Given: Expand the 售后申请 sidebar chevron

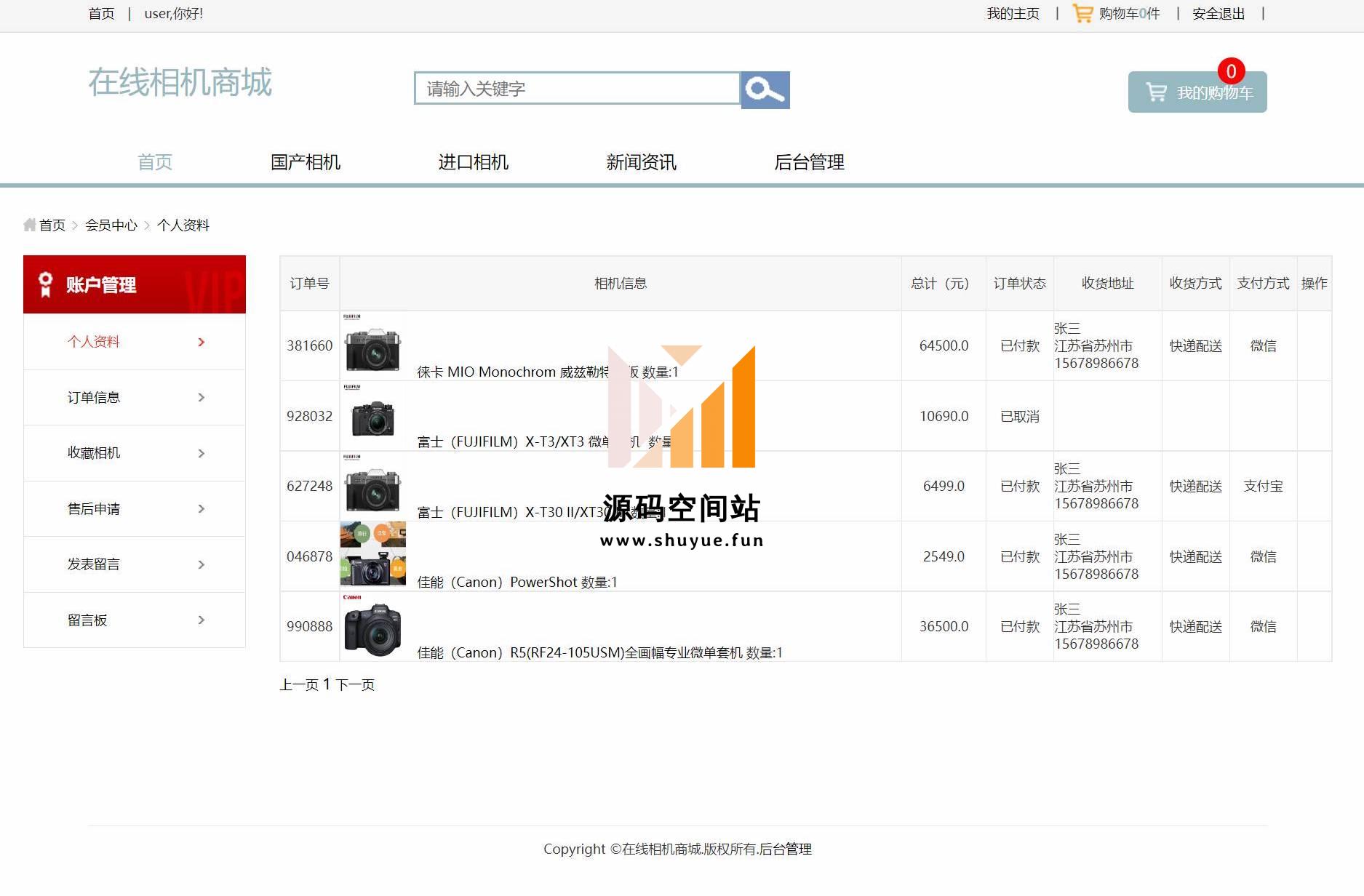Looking at the screenshot, I should (x=202, y=508).
